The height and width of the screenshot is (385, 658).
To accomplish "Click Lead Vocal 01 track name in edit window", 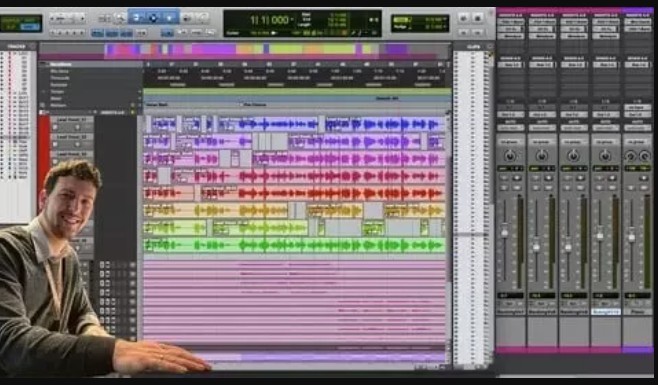I will click(x=71, y=120).
